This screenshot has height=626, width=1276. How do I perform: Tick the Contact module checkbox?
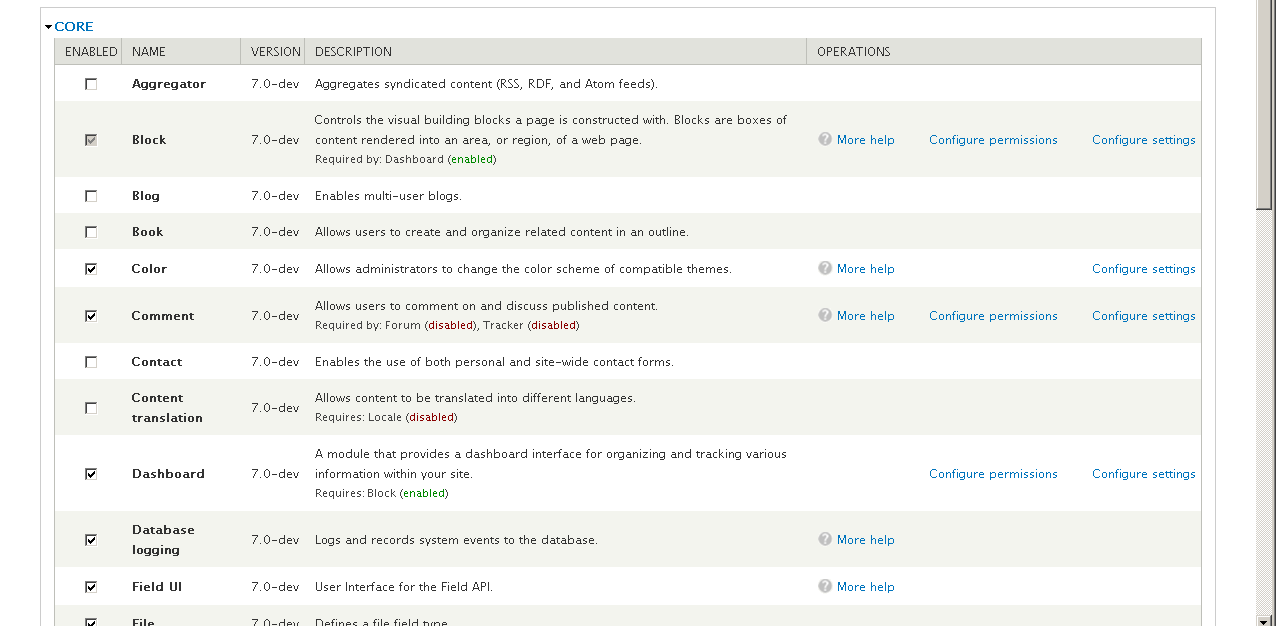91,362
